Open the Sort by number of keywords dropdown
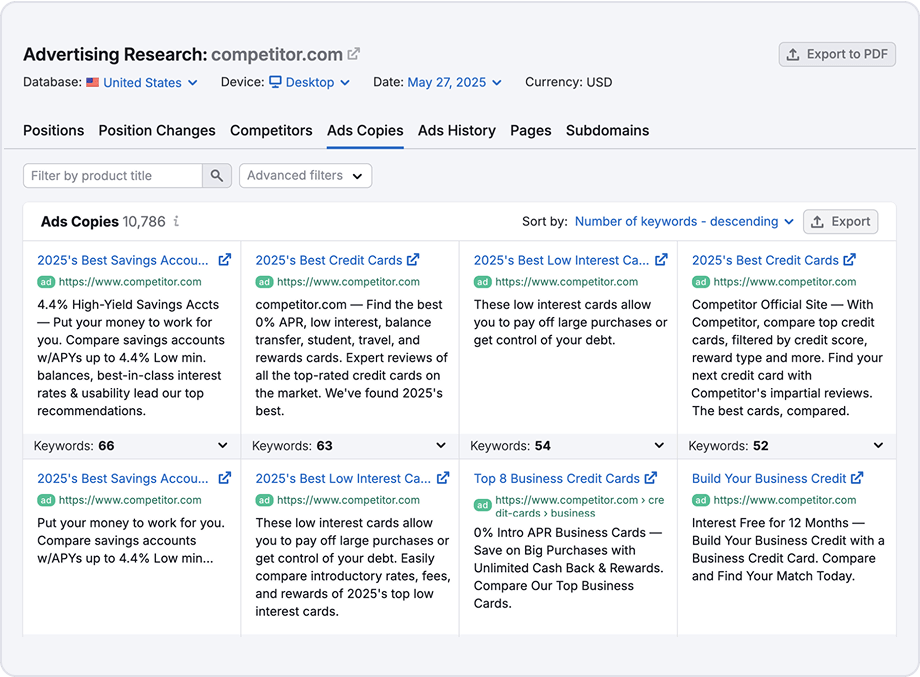The height and width of the screenshot is (677, 920). pos(684,222)
